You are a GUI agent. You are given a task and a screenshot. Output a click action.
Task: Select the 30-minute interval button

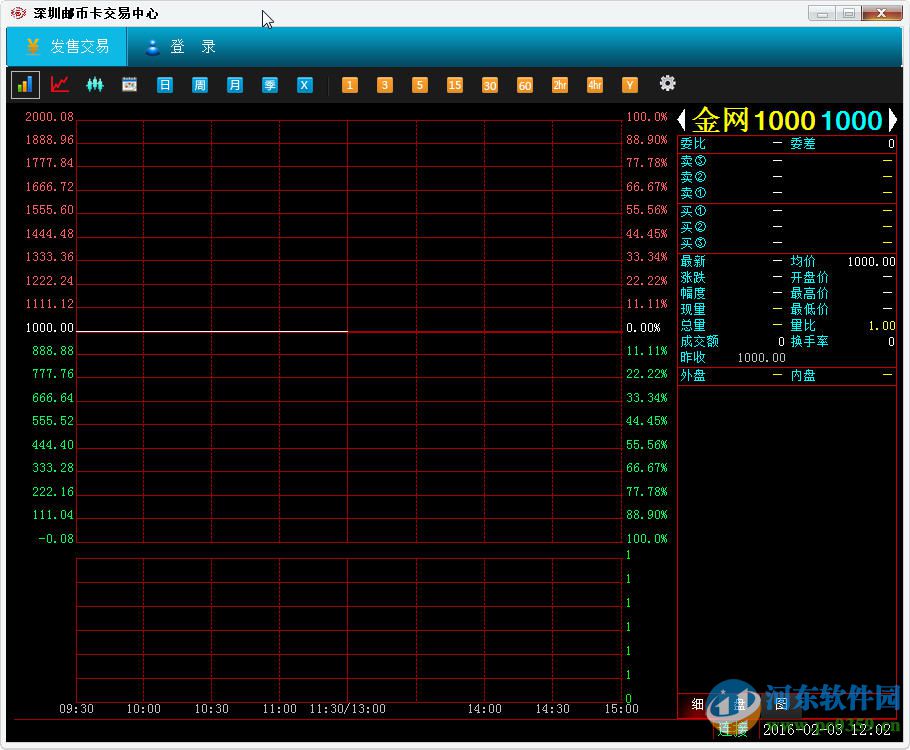pyautogui.click(x=490, y=85)
